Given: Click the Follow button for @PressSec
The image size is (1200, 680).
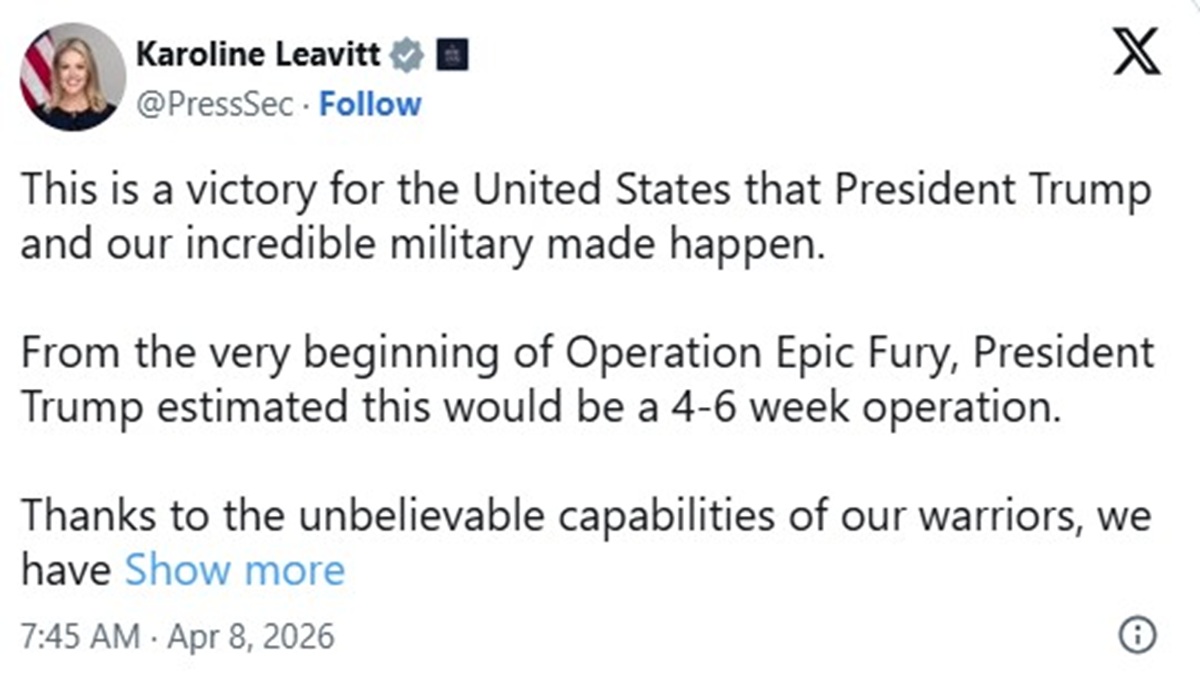Looking at the screenshot, I should 369,103.
